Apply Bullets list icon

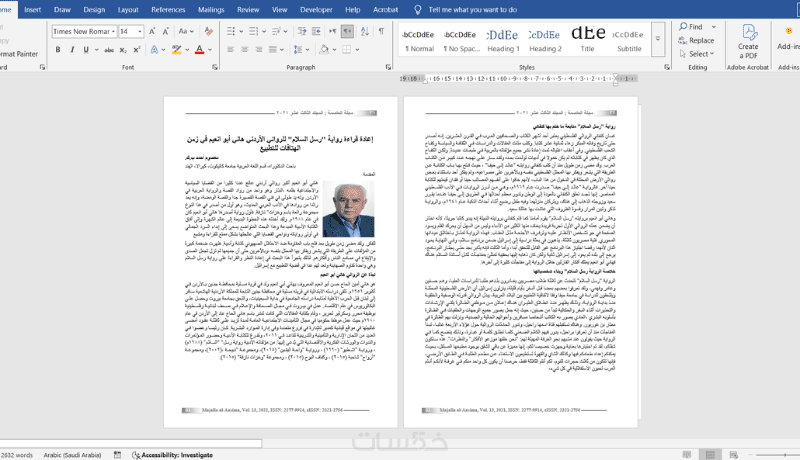(231, 32)
